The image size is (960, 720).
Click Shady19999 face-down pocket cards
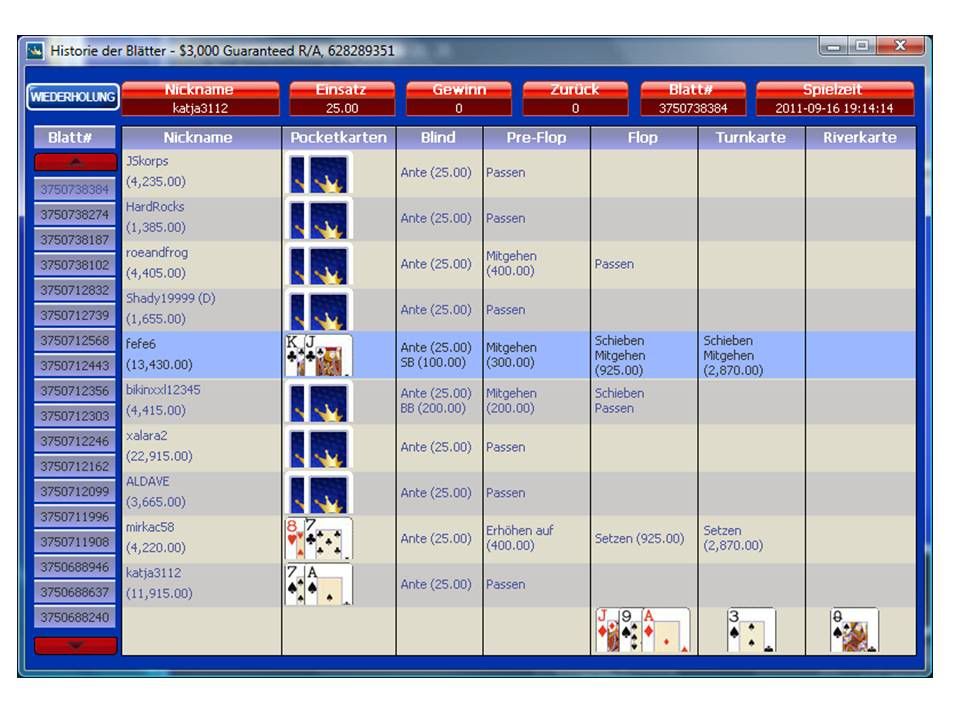tap(319, 310)
